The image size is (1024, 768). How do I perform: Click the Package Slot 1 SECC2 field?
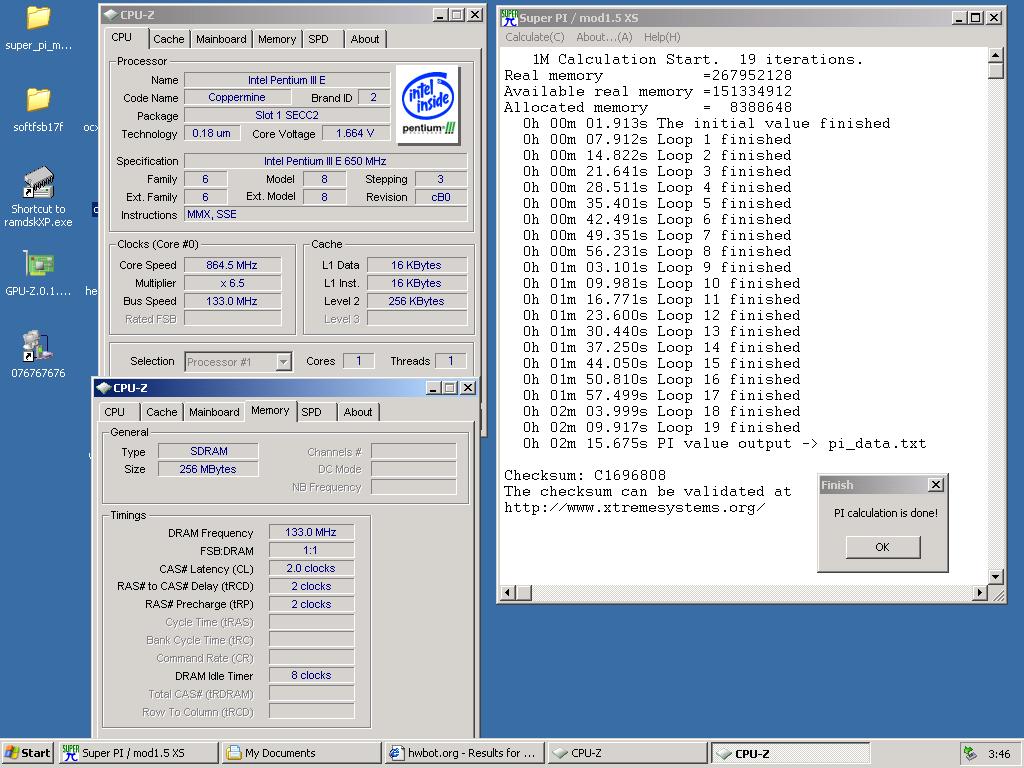coord(287,115)
